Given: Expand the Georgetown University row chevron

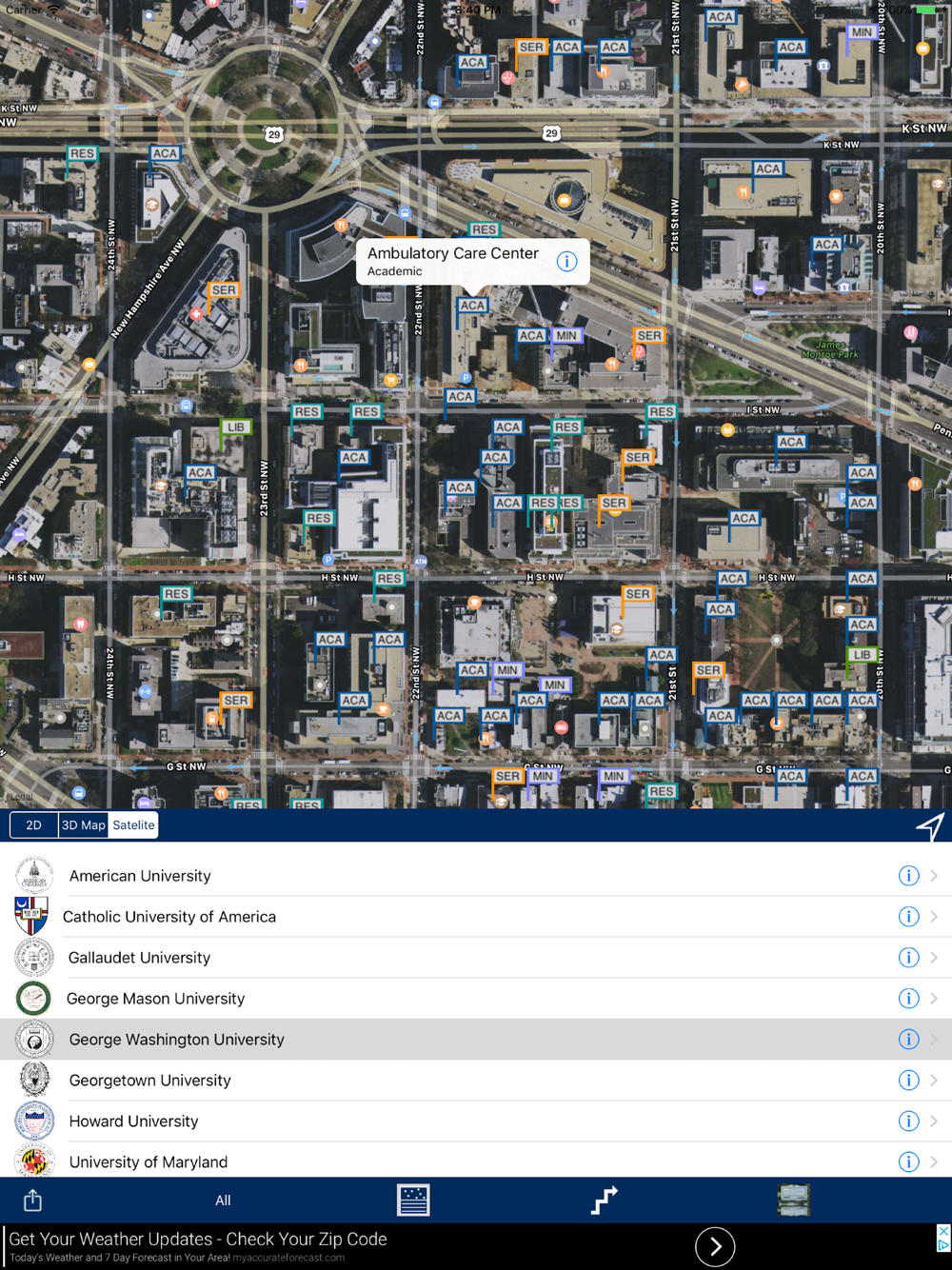Looking at the screenshot, I should [934, 1081].
